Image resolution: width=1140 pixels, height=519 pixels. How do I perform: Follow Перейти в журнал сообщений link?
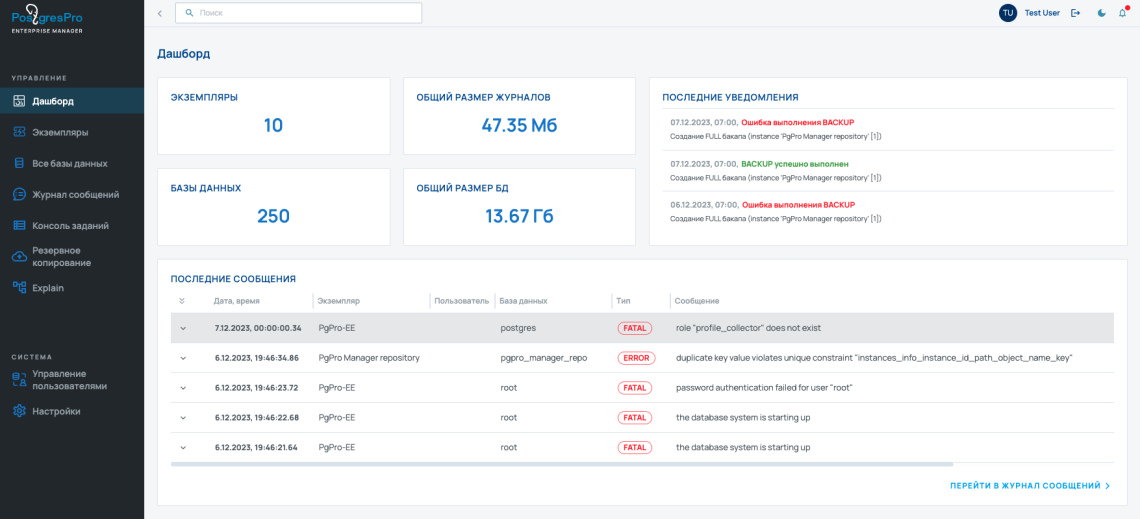coord(1029,486)
